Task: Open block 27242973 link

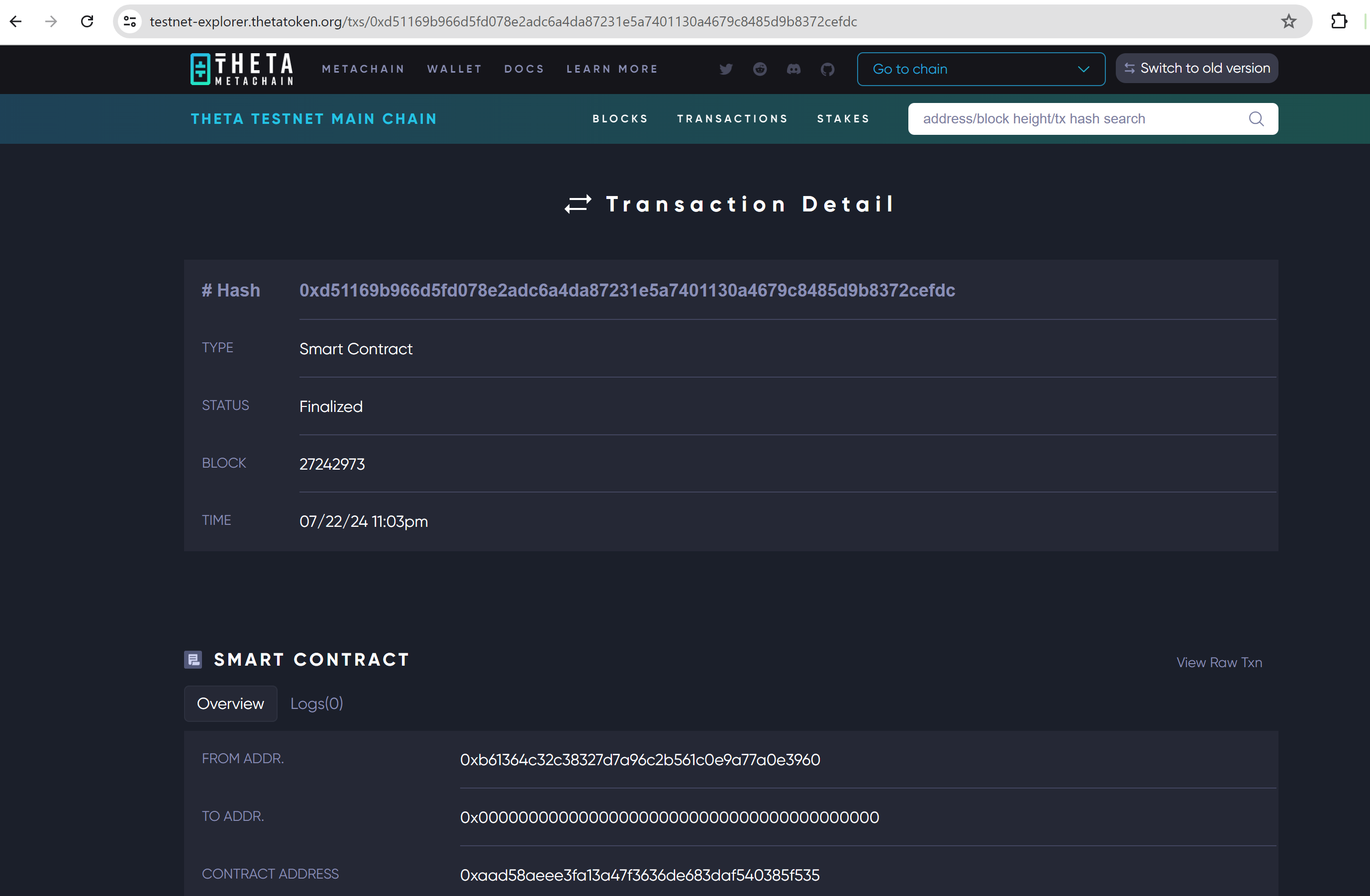Action: pyautogui.click(x=332, y=464)
